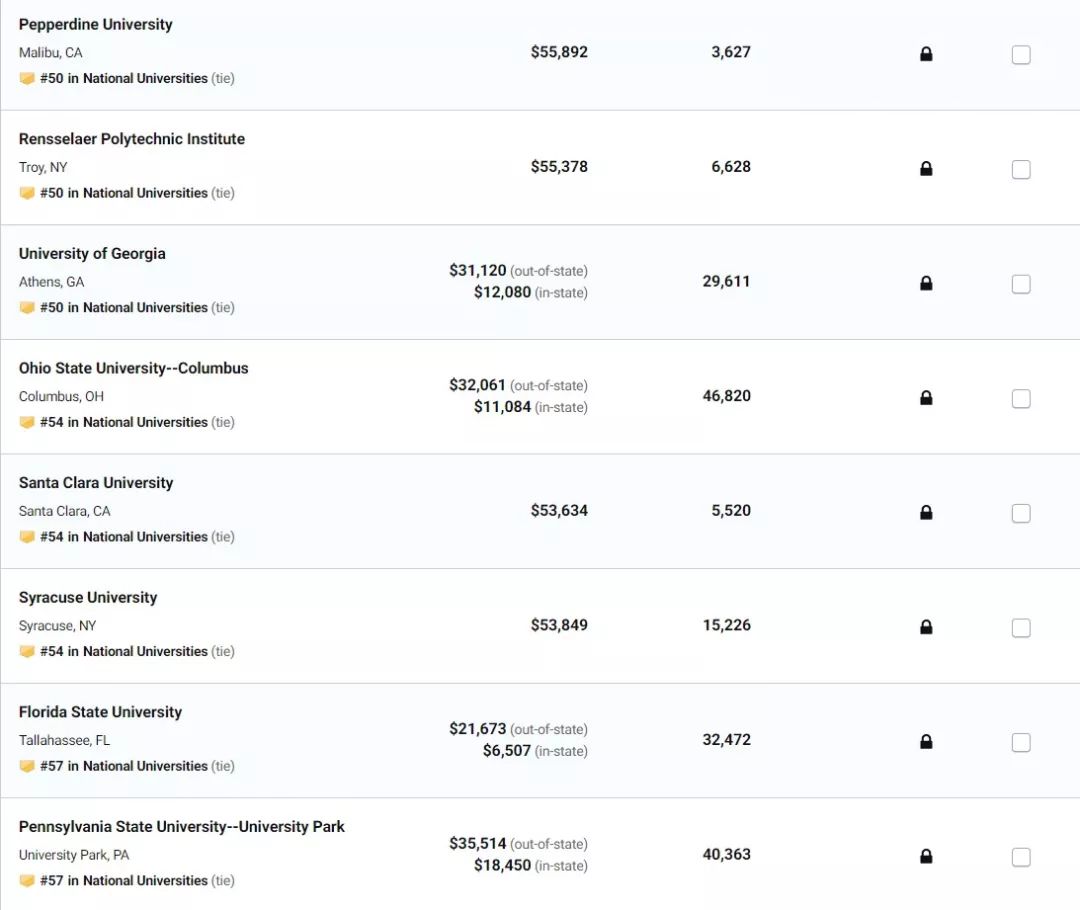Click the lock icon in Rensselaer Polytechnic row

926,168
